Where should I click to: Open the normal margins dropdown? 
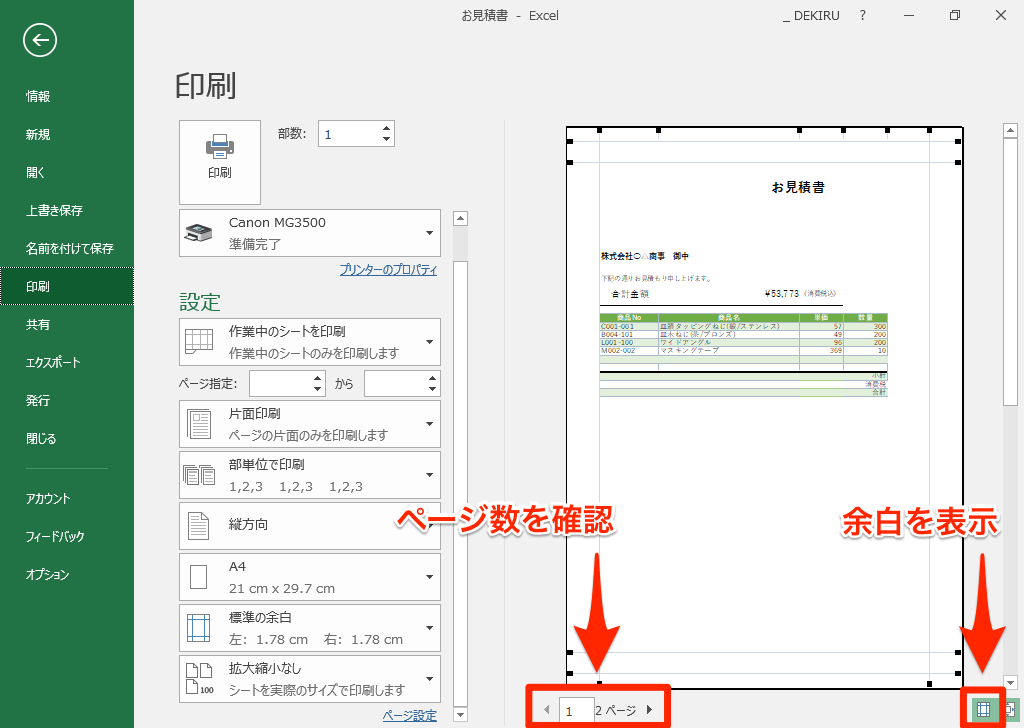coord(310,628)
